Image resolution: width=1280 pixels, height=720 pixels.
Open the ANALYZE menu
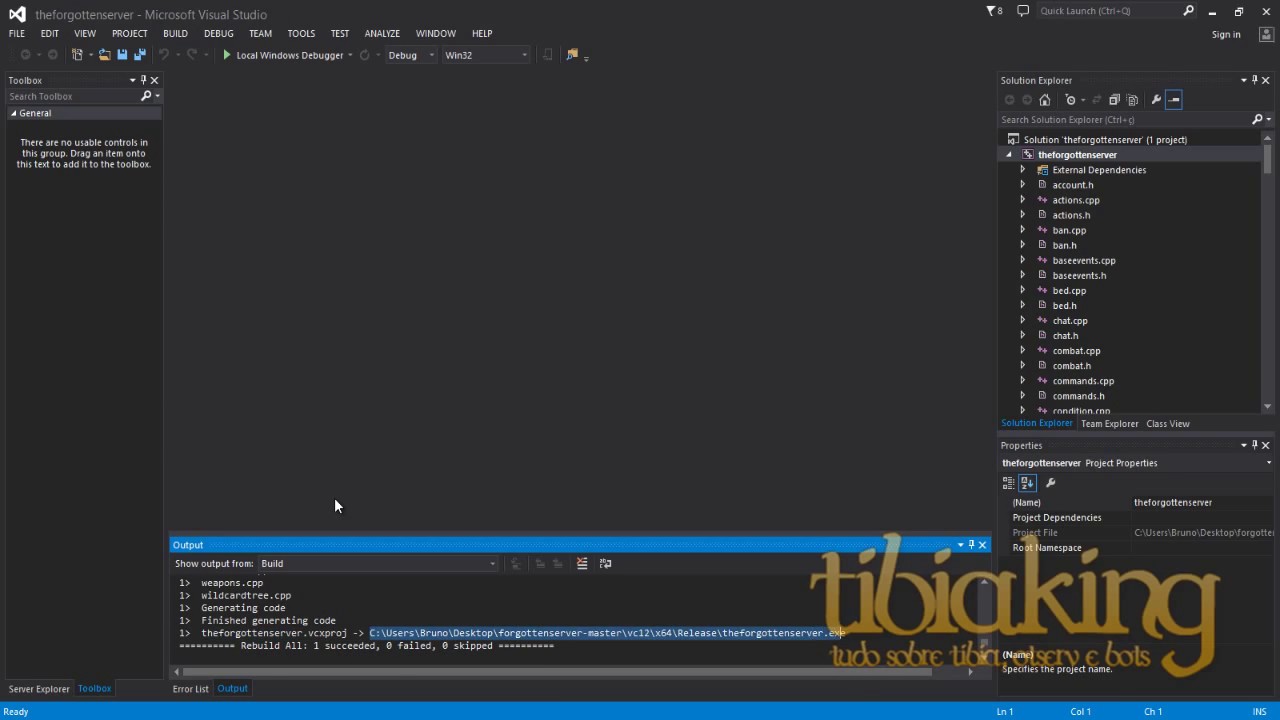[x=382, y=33]
